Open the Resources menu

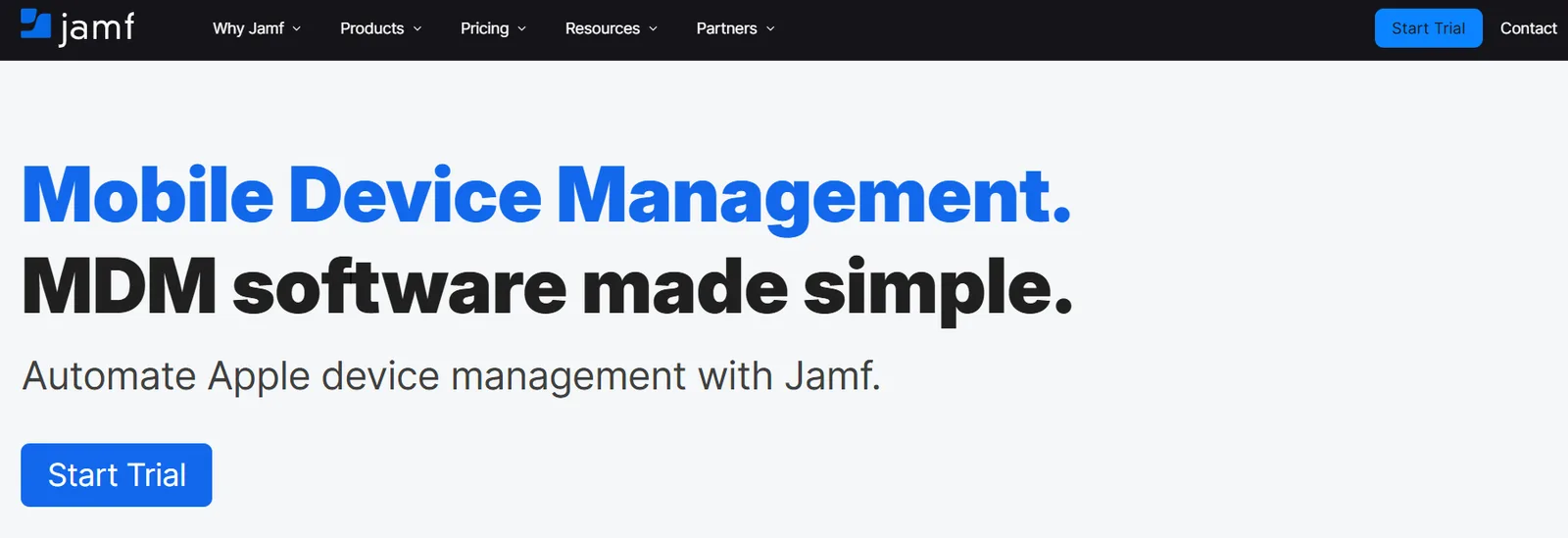[602, 28]
